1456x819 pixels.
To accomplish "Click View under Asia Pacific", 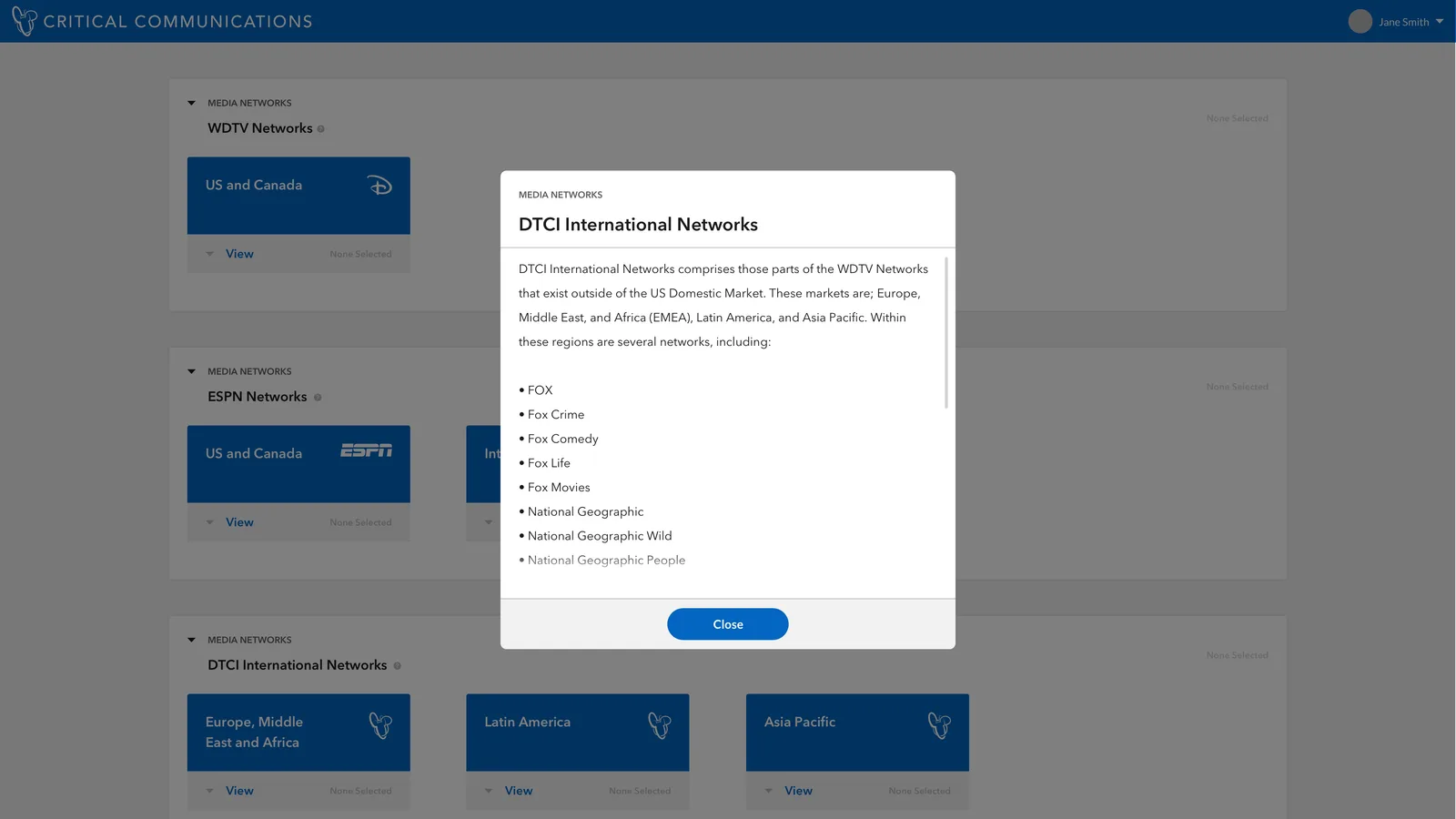I will 798,791.
